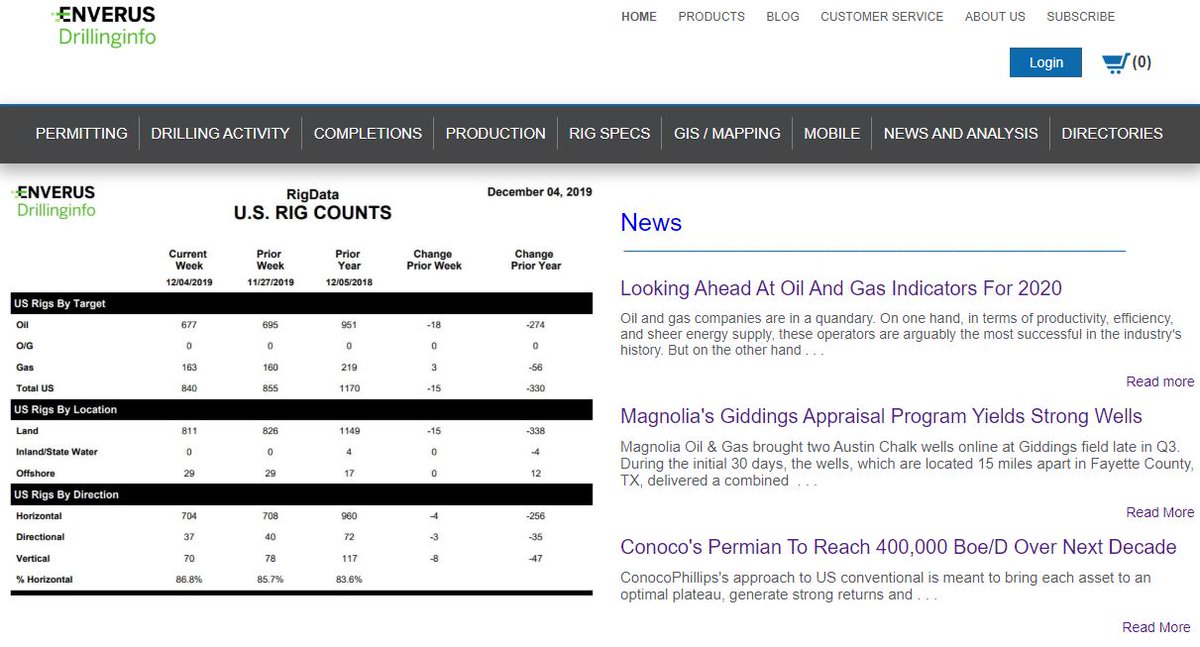The height and width of the screenshot is (647, 1200).
Task: Click the Login button
Action: coord(1046,62)
